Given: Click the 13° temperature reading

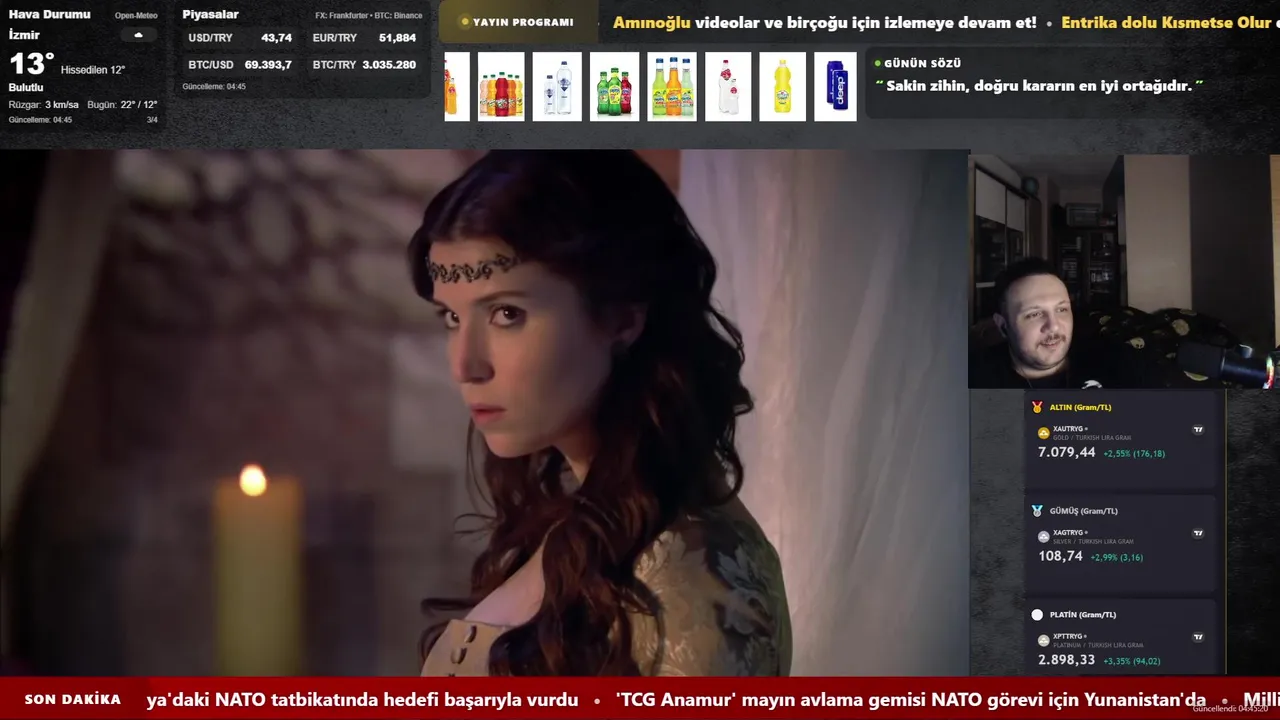Looking at the screenshot, I should pos(31,64).
